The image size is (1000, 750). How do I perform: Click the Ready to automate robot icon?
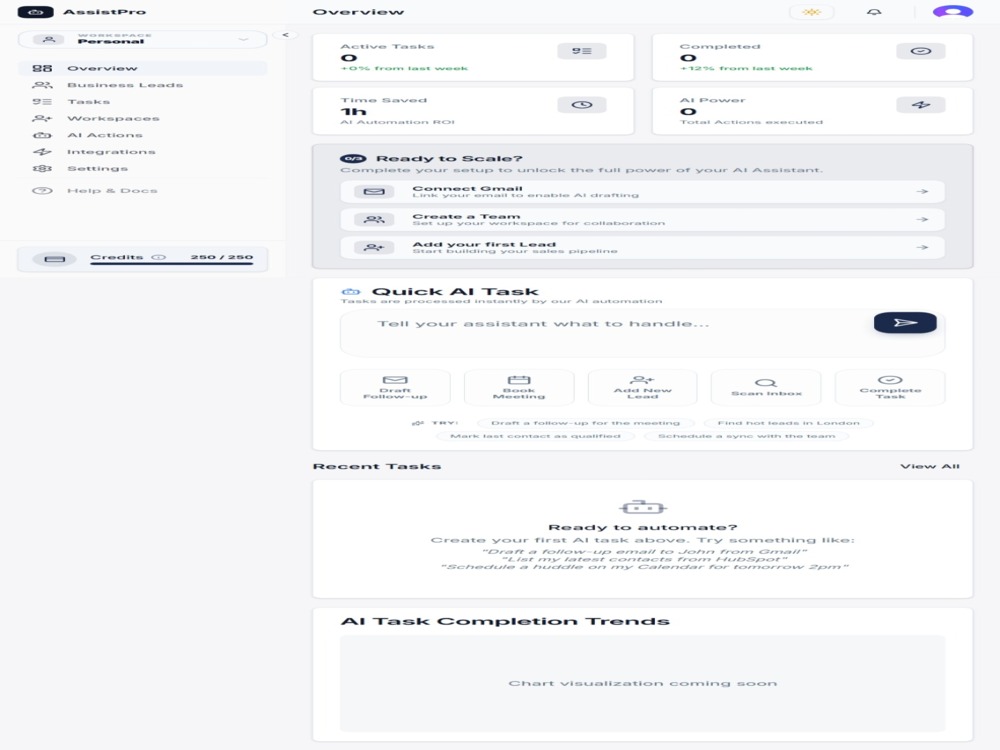[642, 508]
